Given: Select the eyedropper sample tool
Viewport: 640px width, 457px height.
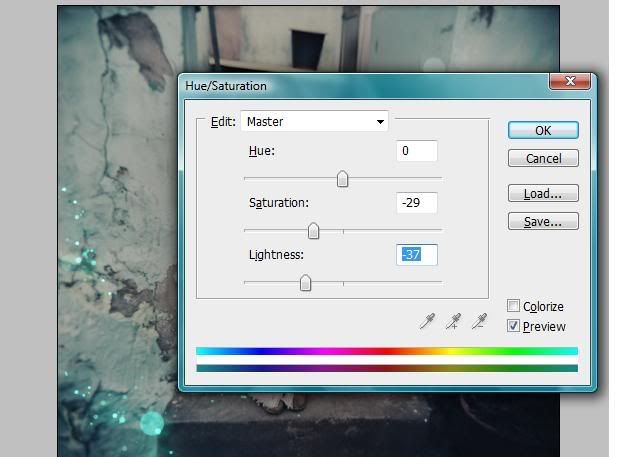Looking at the screenshot, I should pos(427,321).
